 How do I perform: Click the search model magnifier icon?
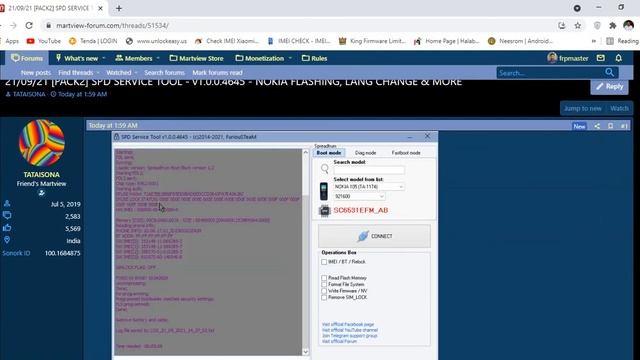325,168
